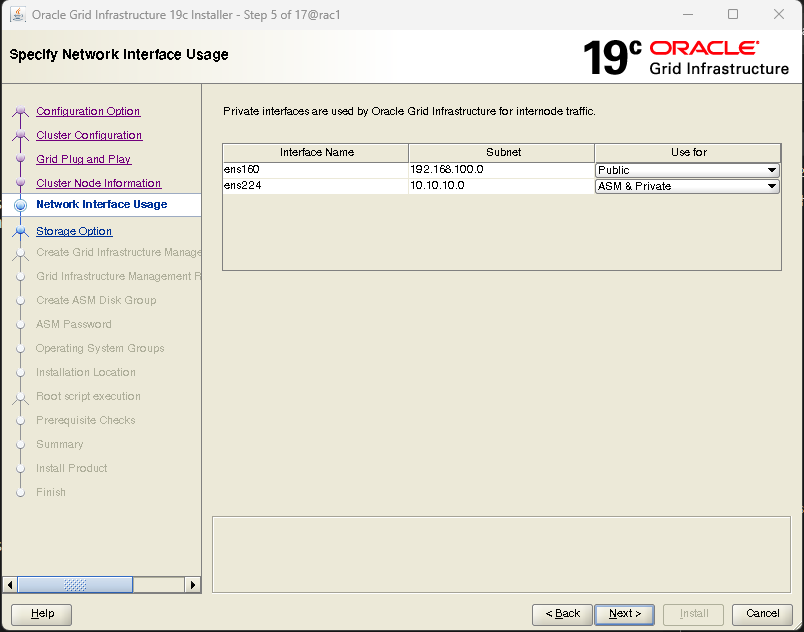Screen dimensions: 804x632
Task: Go back with the Back button
Action: point(562,614)
